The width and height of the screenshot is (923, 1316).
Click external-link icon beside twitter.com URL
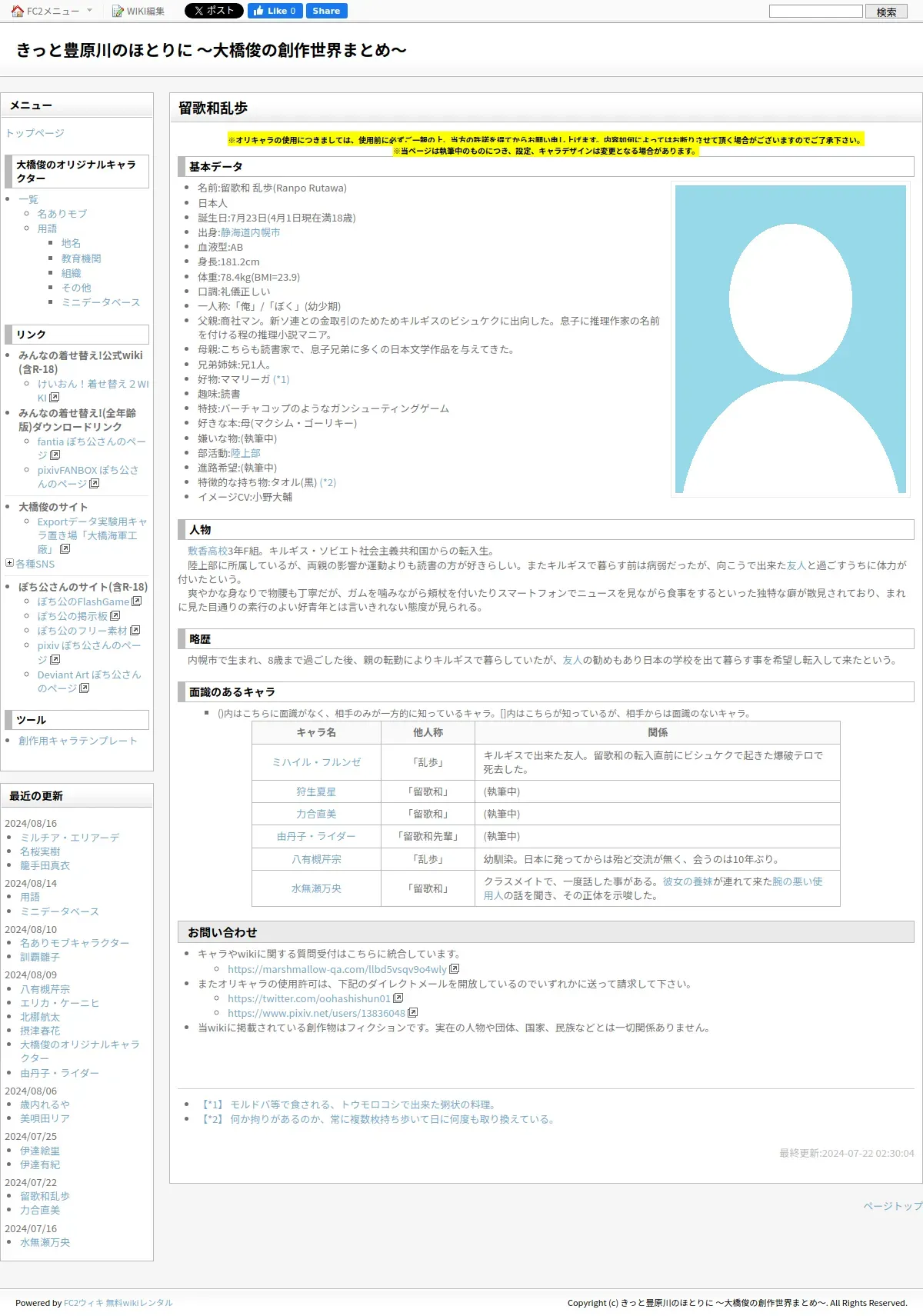[398, 998]
